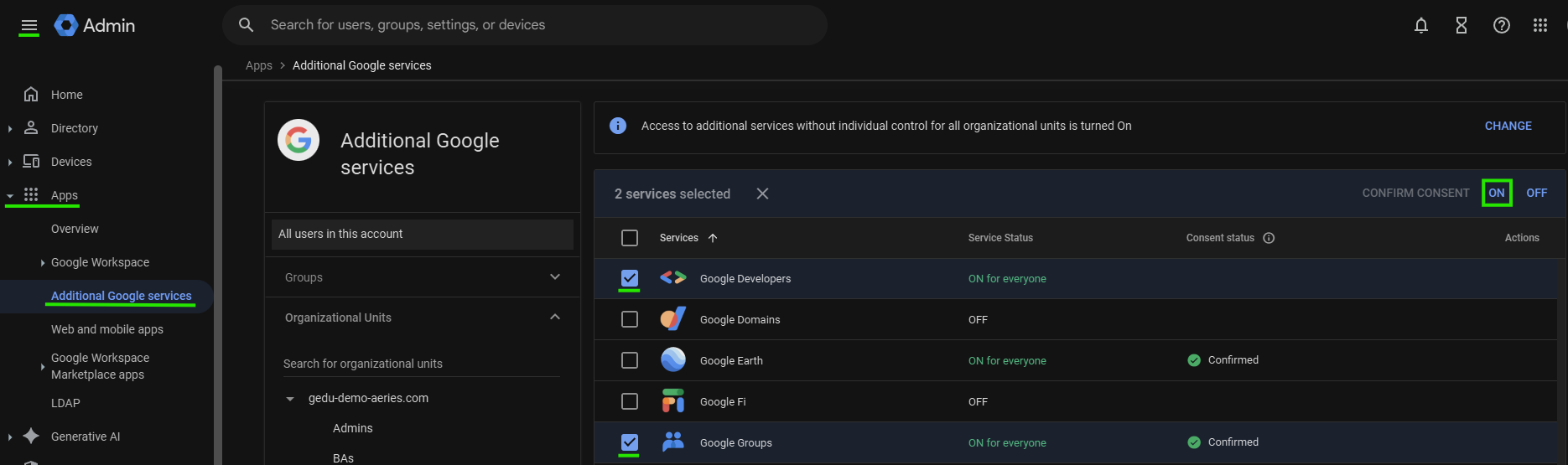Screen dimensions: 1568x465
Task: Click the Devices icon in sidebar
Action: (x=31, y=161)
